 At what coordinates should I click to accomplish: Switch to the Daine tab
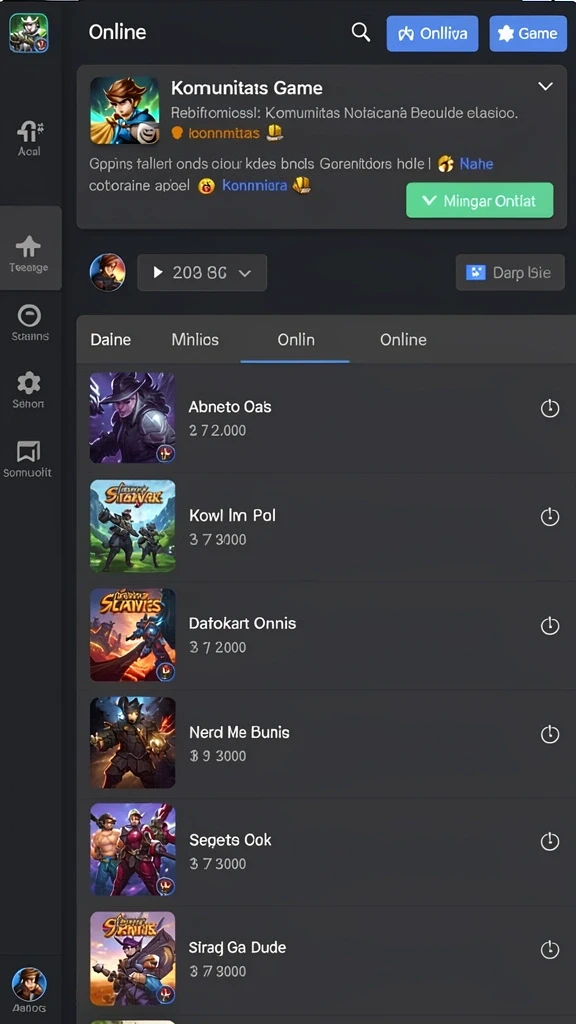(x=110, y=340)
